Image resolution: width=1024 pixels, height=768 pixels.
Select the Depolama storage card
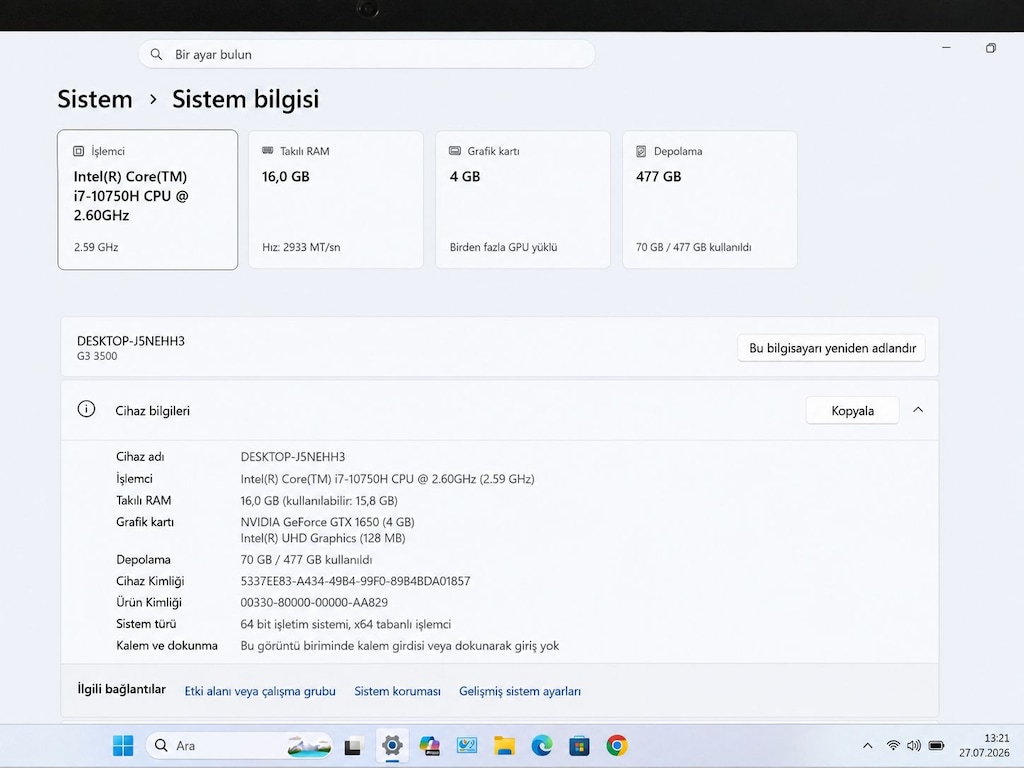710,199
